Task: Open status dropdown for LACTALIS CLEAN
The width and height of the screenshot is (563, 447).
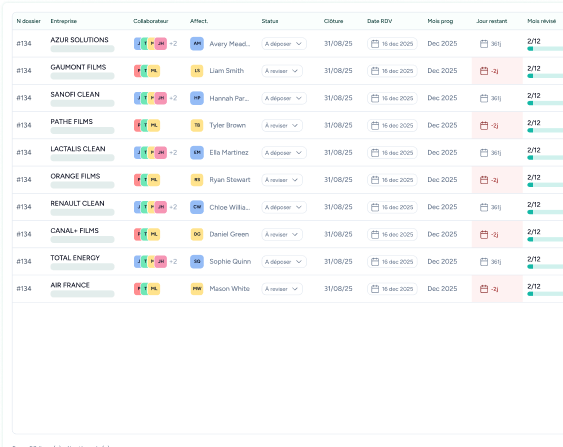Action: pyautogui.click(x=284, y=153)
